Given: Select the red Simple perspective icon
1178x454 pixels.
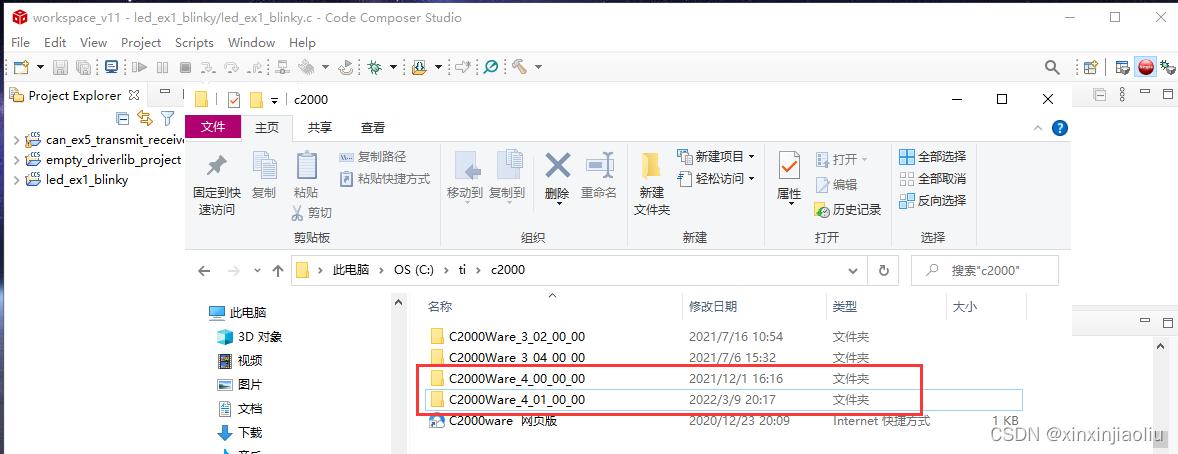Looking at the screenshot, I should 1146,67.
